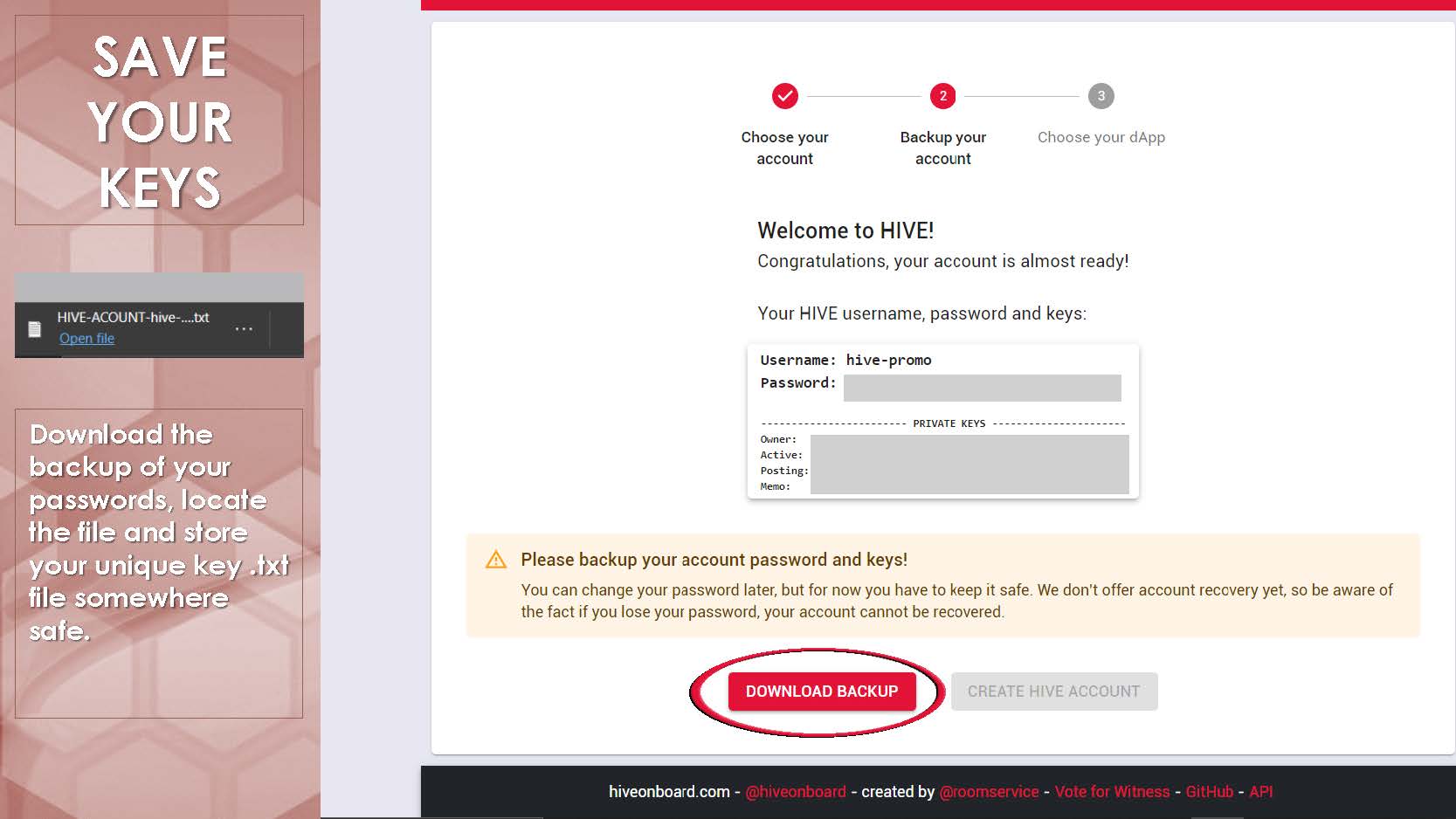Click the Backup your account step label
The height and width of the screenshot is (819, 1456).
943,148
